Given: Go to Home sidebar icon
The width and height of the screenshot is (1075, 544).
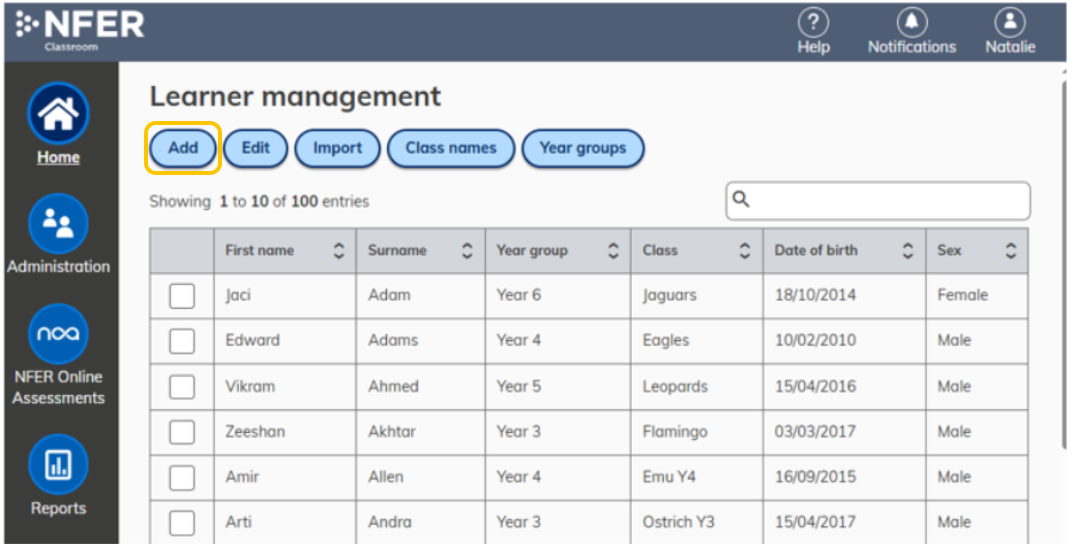Looking at the screenshot, I should pos(58,113).
